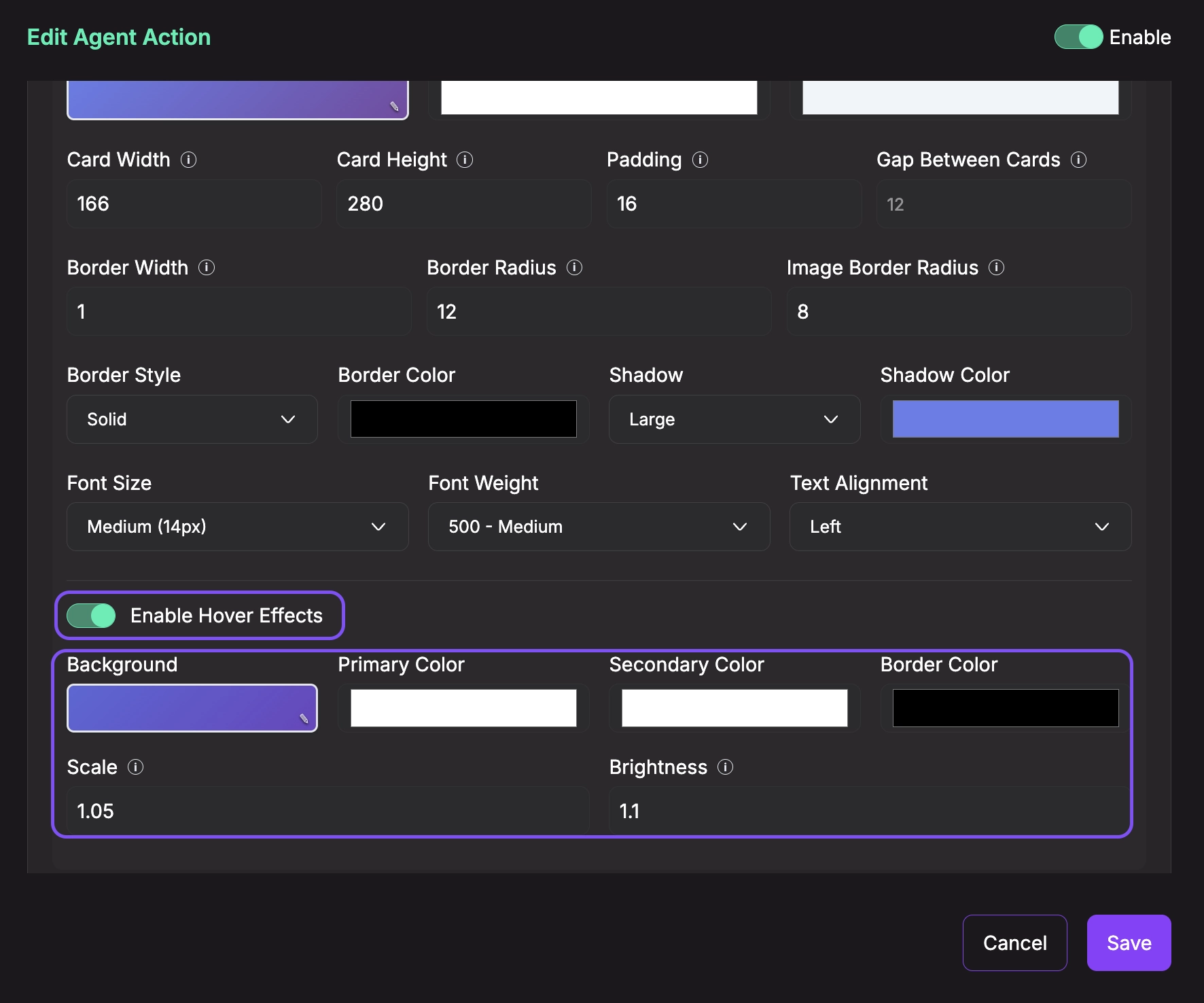Screen dimensions: 1204x1003
Task: Click the Scale info icon
Action: tap(137, 767)
